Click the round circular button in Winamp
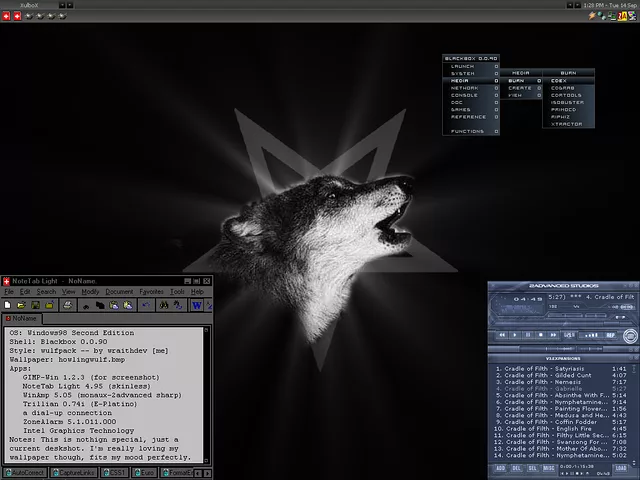This screenshot has width=640, height=480. click(x=630, y=336)
